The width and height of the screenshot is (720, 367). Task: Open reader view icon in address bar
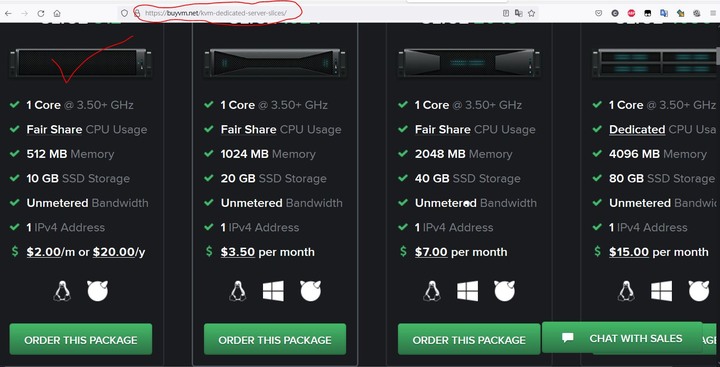pos(506,13)
